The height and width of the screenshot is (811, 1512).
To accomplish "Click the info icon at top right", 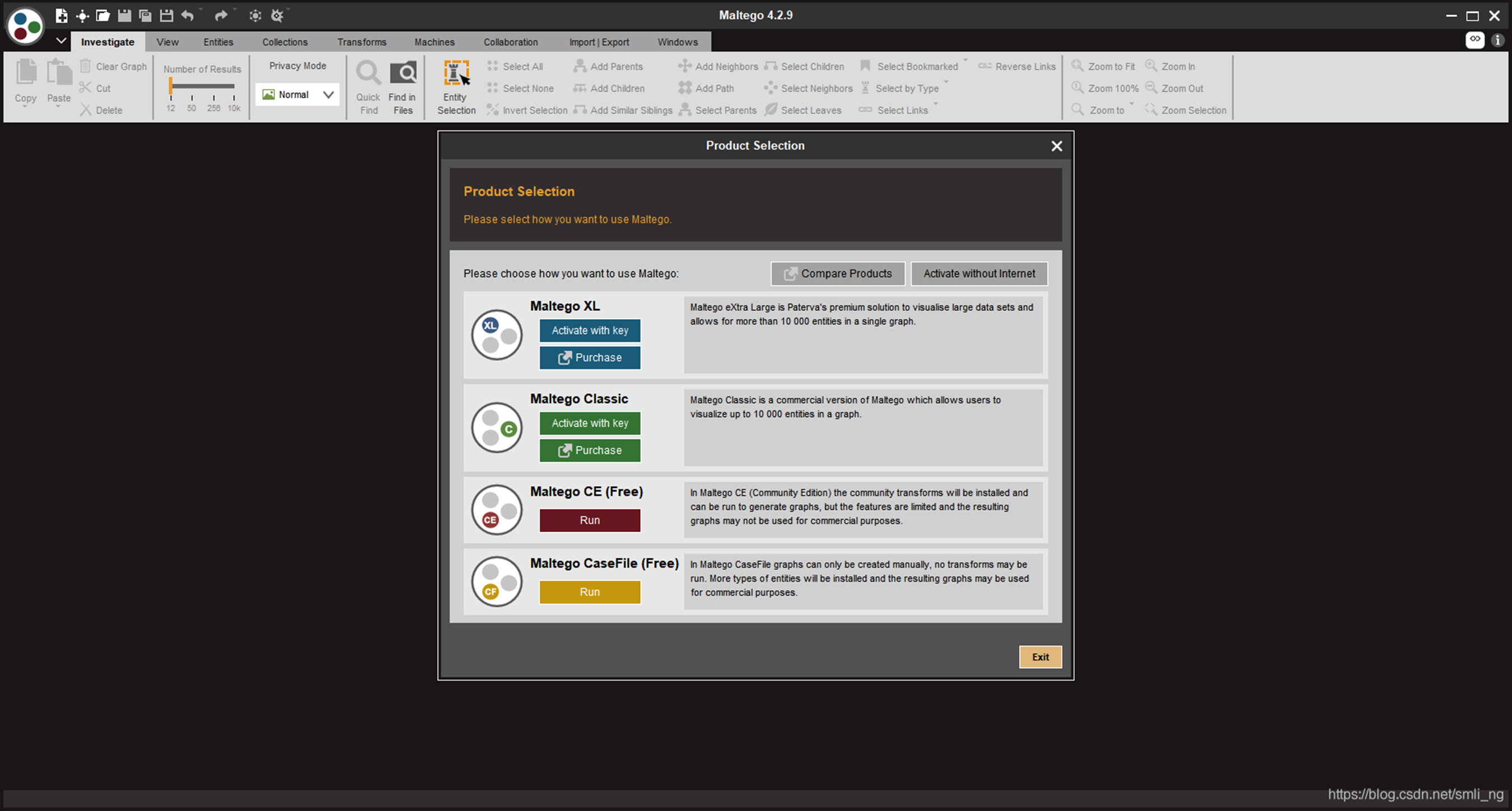I will pyautogui.click(x=1497, y=40).
